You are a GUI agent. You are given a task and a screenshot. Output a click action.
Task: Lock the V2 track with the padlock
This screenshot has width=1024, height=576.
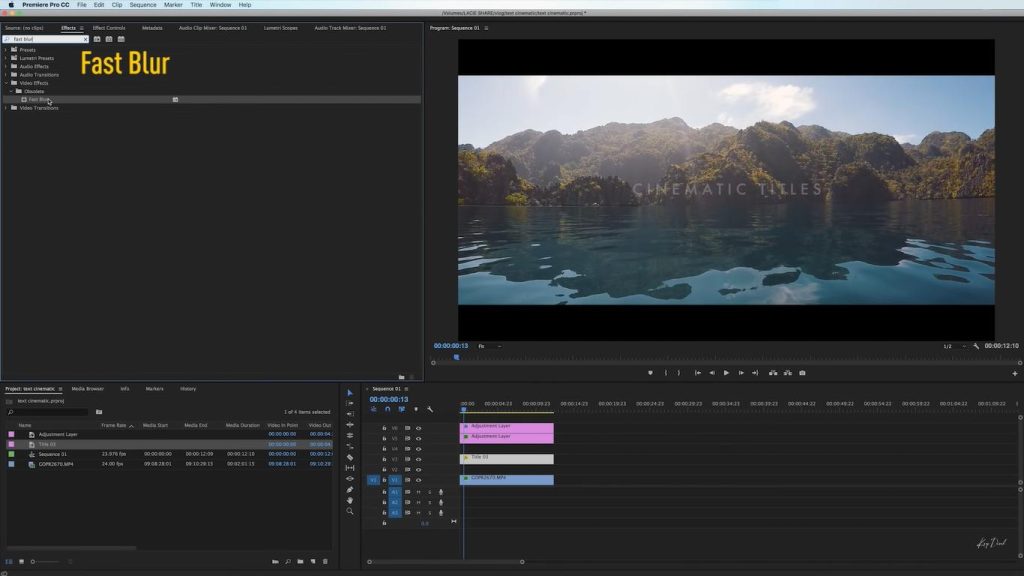384,468
